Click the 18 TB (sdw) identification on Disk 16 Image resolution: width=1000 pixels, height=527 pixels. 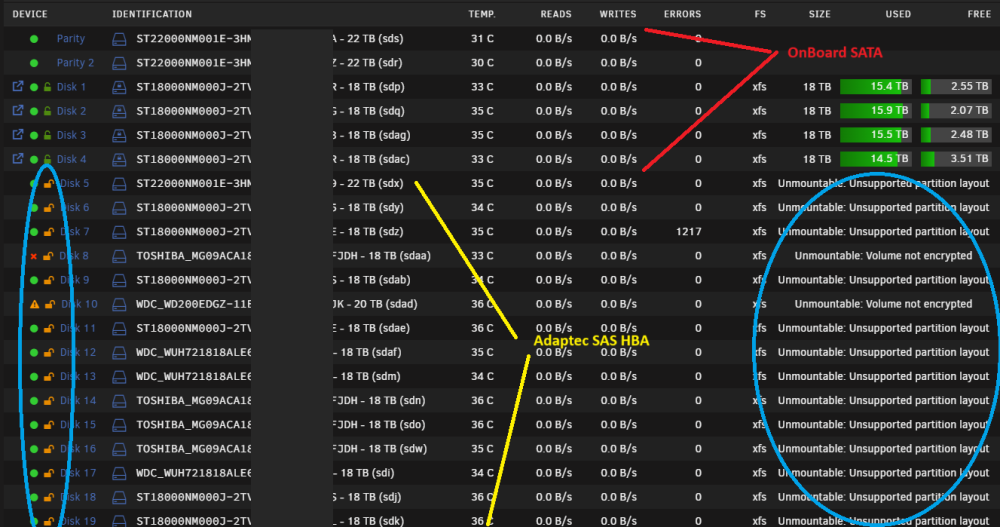click(395, 449)
